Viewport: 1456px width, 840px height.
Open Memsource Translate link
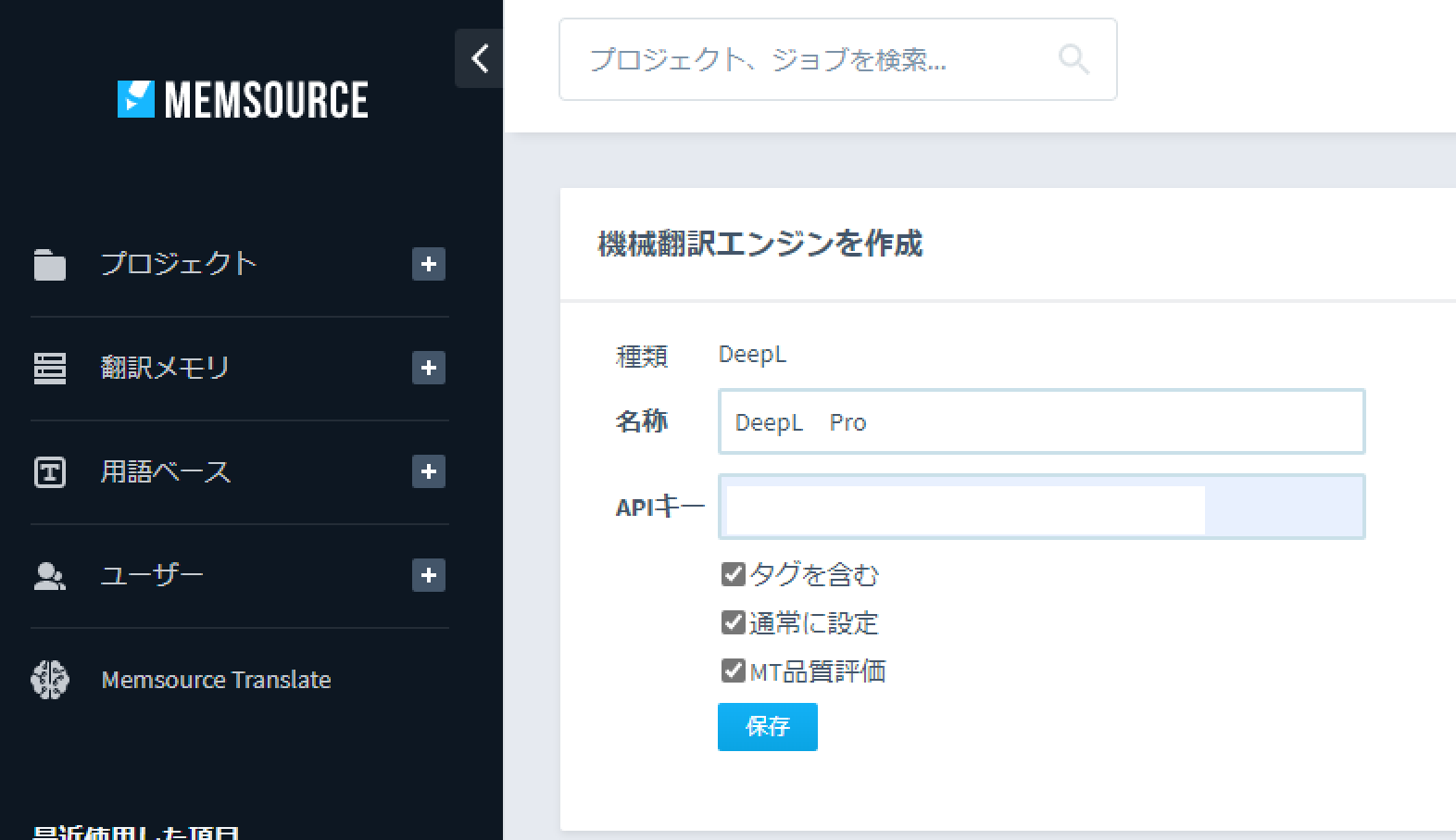tap(216, 680)
